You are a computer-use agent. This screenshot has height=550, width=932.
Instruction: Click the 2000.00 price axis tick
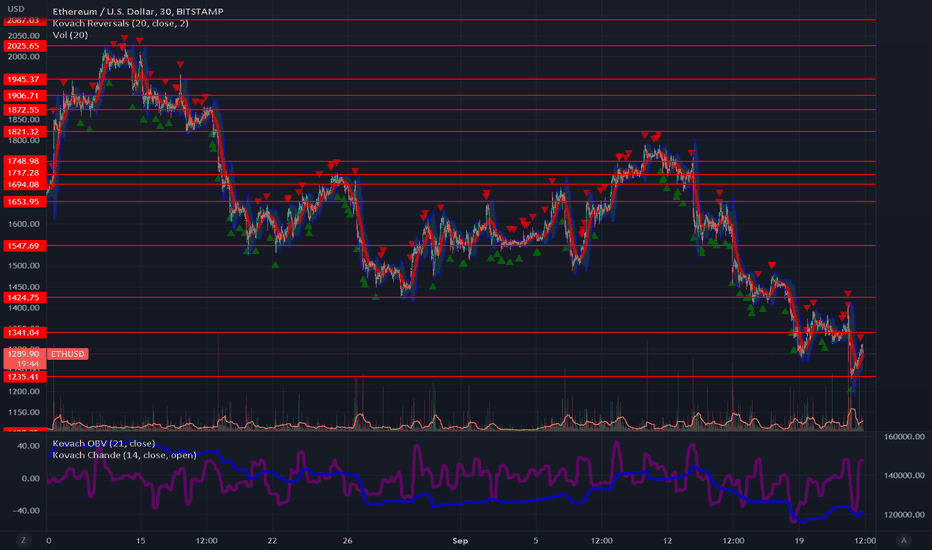click(24, 56)
